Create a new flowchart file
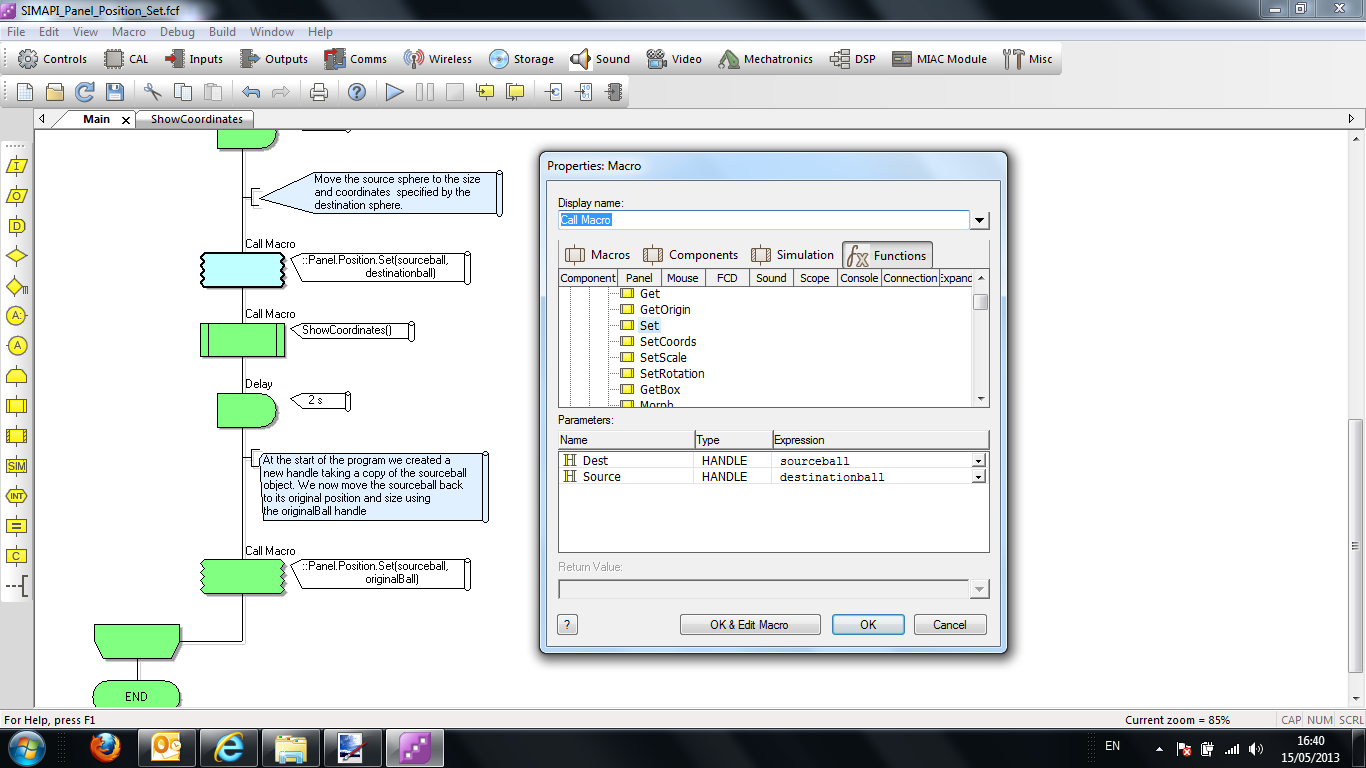Viewport: 1366px width, 768px height. [25, 92]
